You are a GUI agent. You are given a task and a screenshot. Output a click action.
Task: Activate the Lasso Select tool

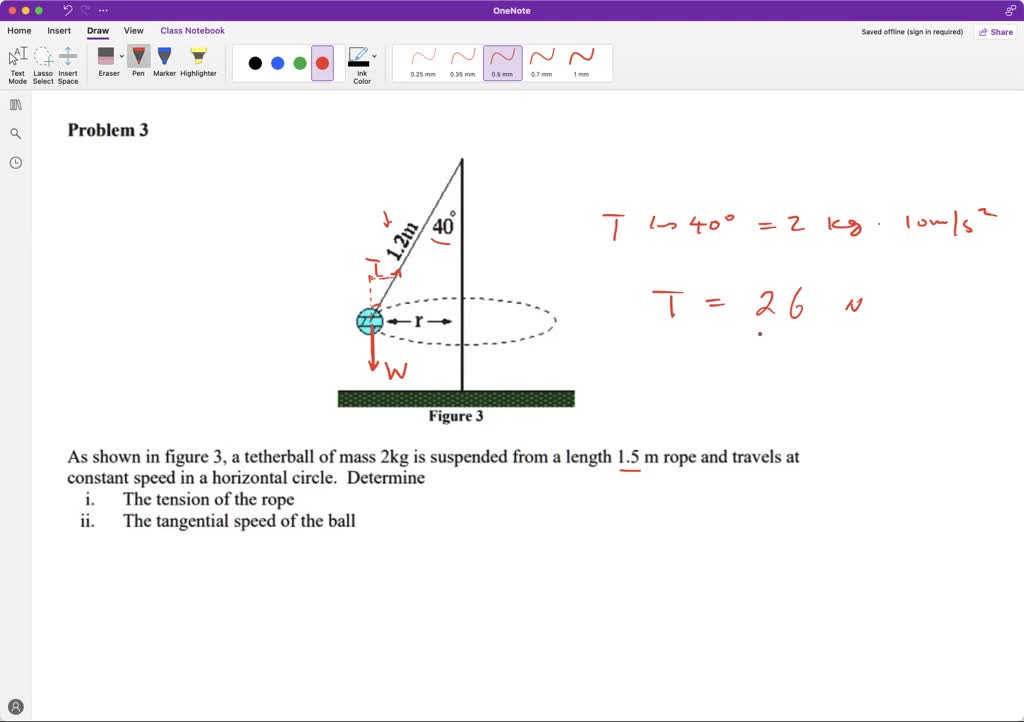[x=43, y=58]
